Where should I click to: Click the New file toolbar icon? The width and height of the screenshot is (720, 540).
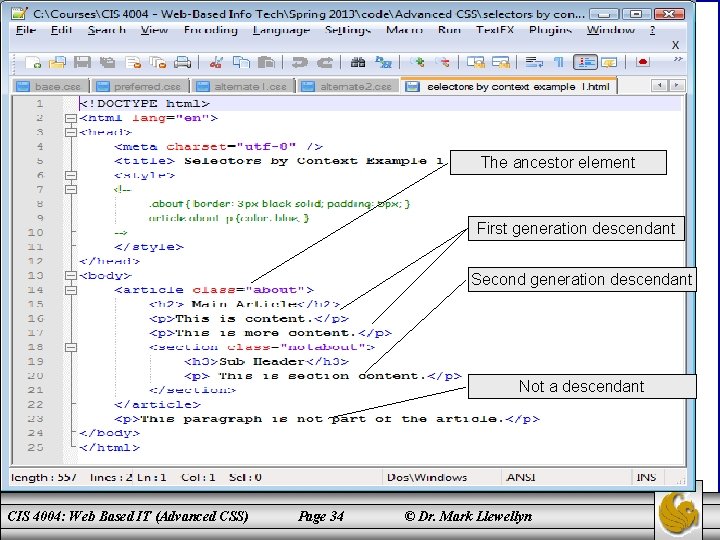[34, 62]
